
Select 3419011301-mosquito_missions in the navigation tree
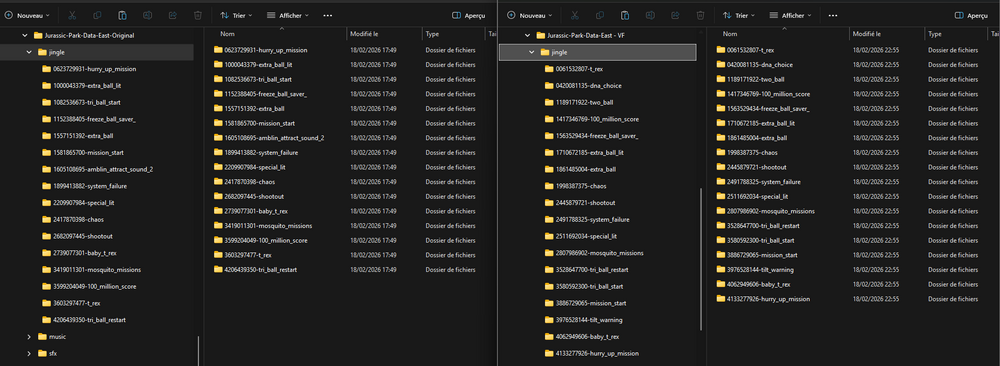tap(92, 270)
